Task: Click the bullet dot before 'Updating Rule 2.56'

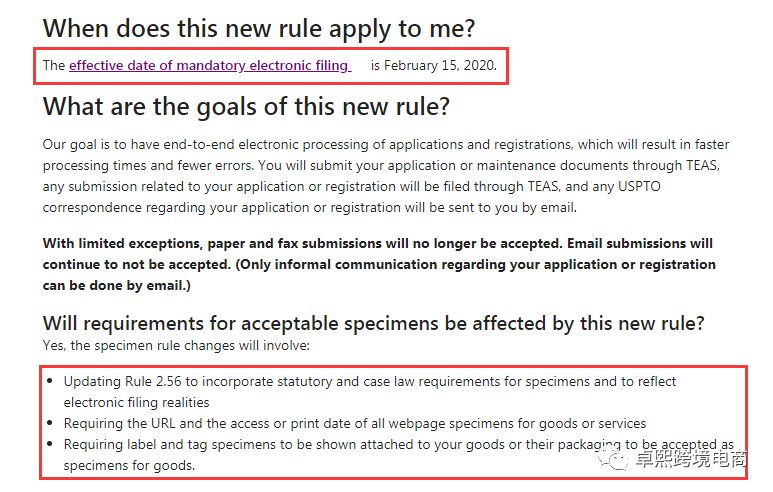Action: point(51,382)
